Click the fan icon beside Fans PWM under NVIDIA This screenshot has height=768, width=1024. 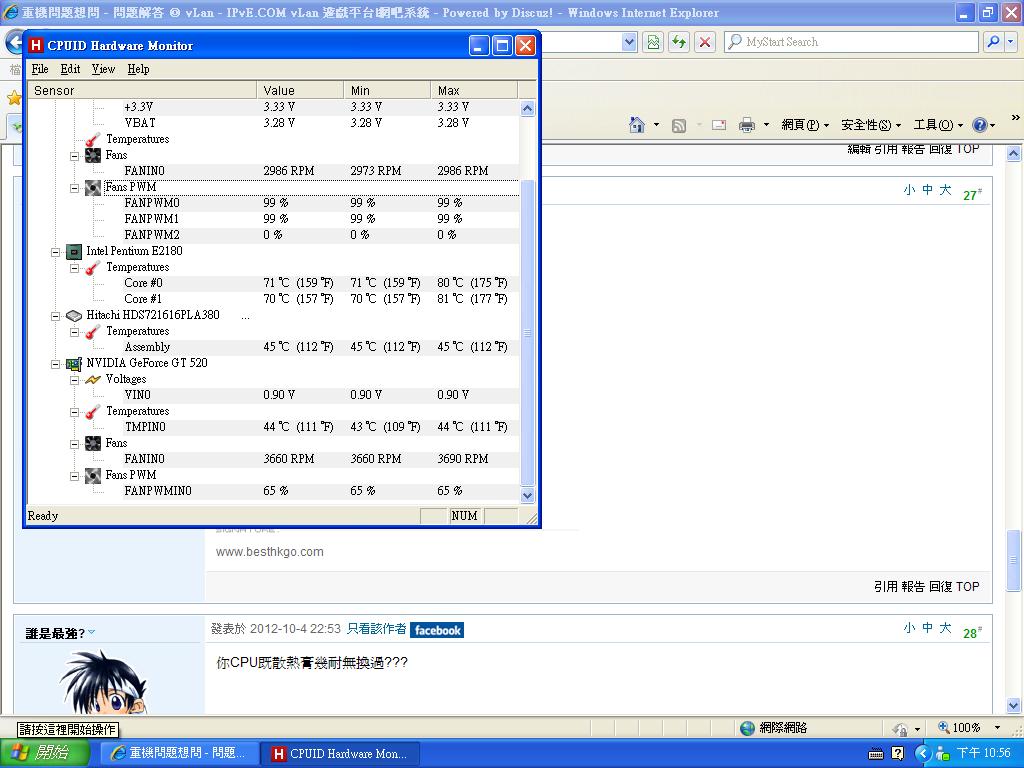coord(93,475)
